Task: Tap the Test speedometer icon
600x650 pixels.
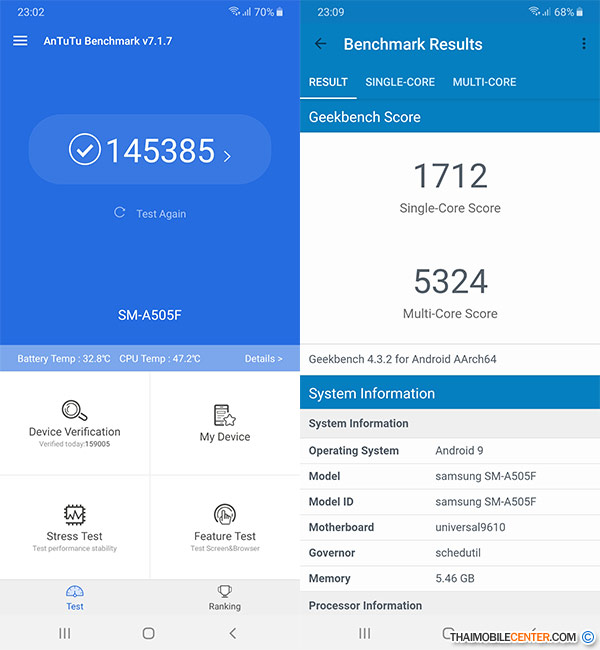Action: [75, 591]
